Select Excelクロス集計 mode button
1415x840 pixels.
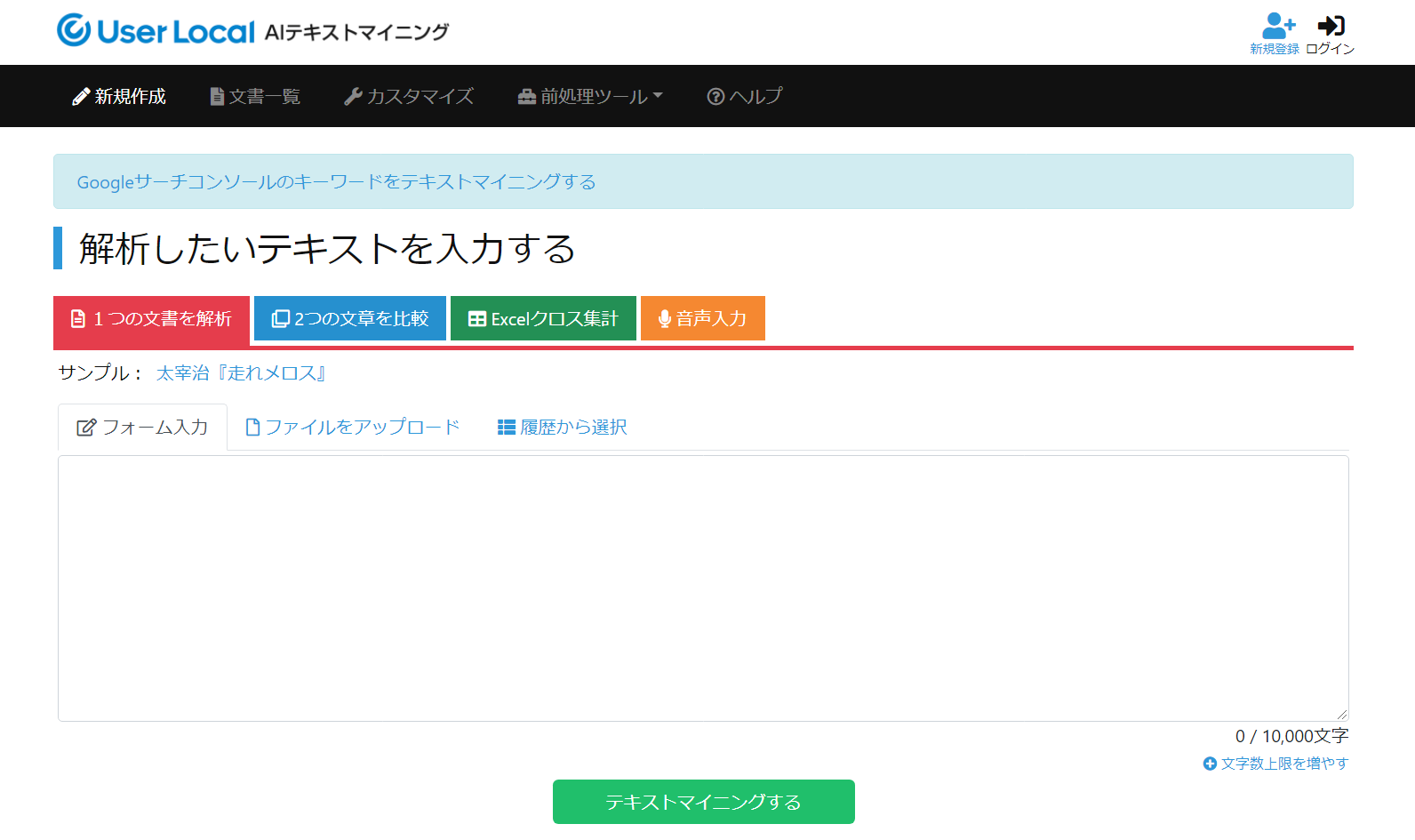tap(543, 319)
